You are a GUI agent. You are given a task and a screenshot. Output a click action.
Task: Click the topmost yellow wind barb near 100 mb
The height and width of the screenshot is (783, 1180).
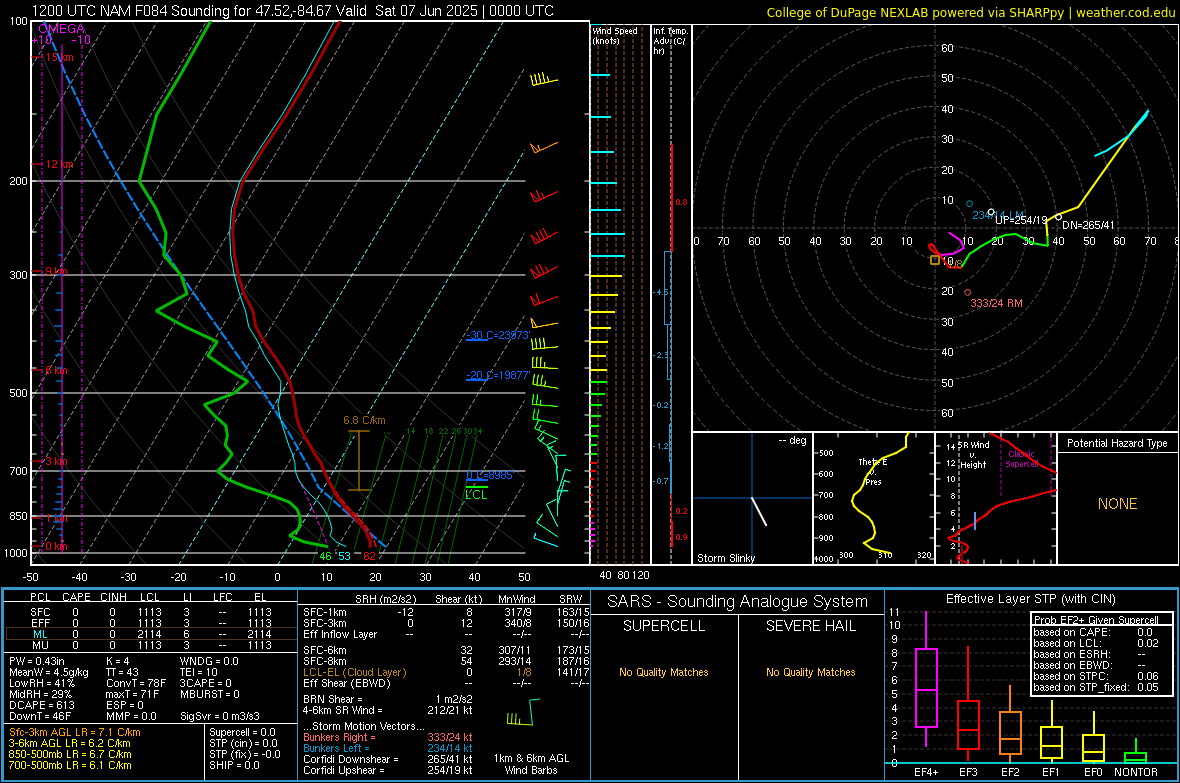(543, 78)
